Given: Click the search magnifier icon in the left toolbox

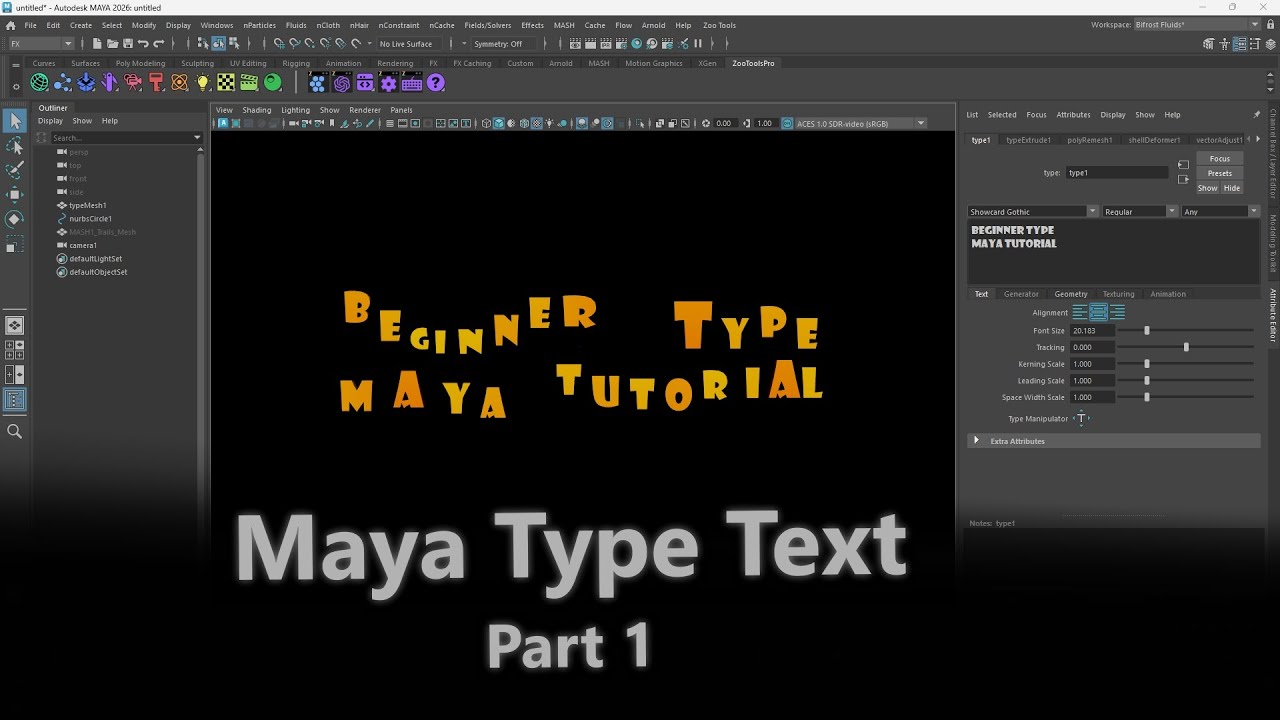Looking at the screenshot, I should [x=15, y=431].
